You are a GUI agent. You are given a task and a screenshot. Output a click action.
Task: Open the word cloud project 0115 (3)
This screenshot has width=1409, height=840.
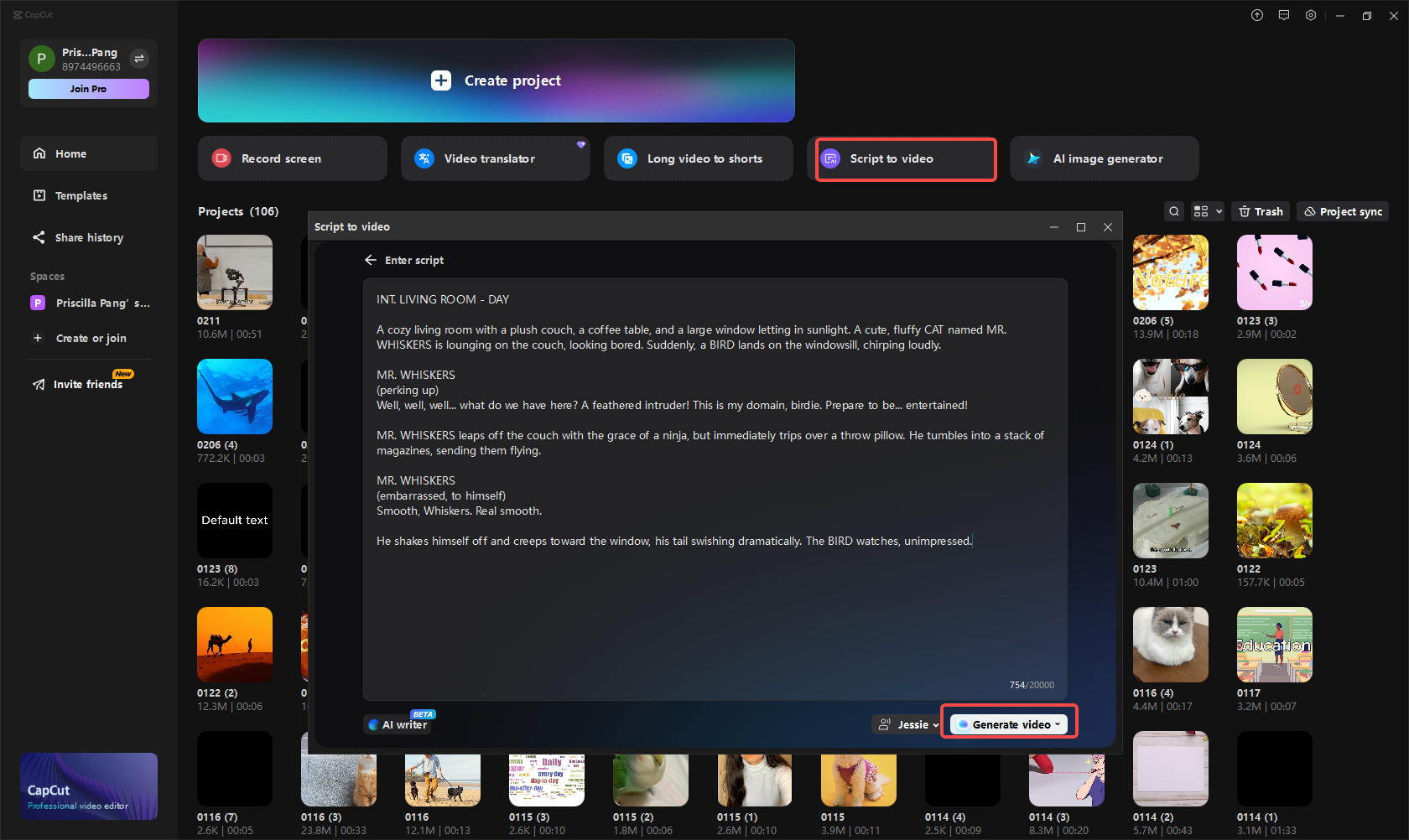tap(547, 780)
